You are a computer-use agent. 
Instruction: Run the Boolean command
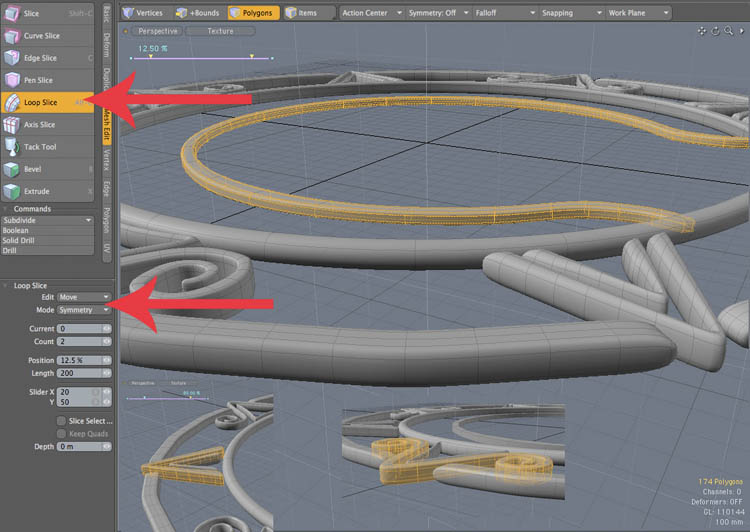click(x=47, y=231)
